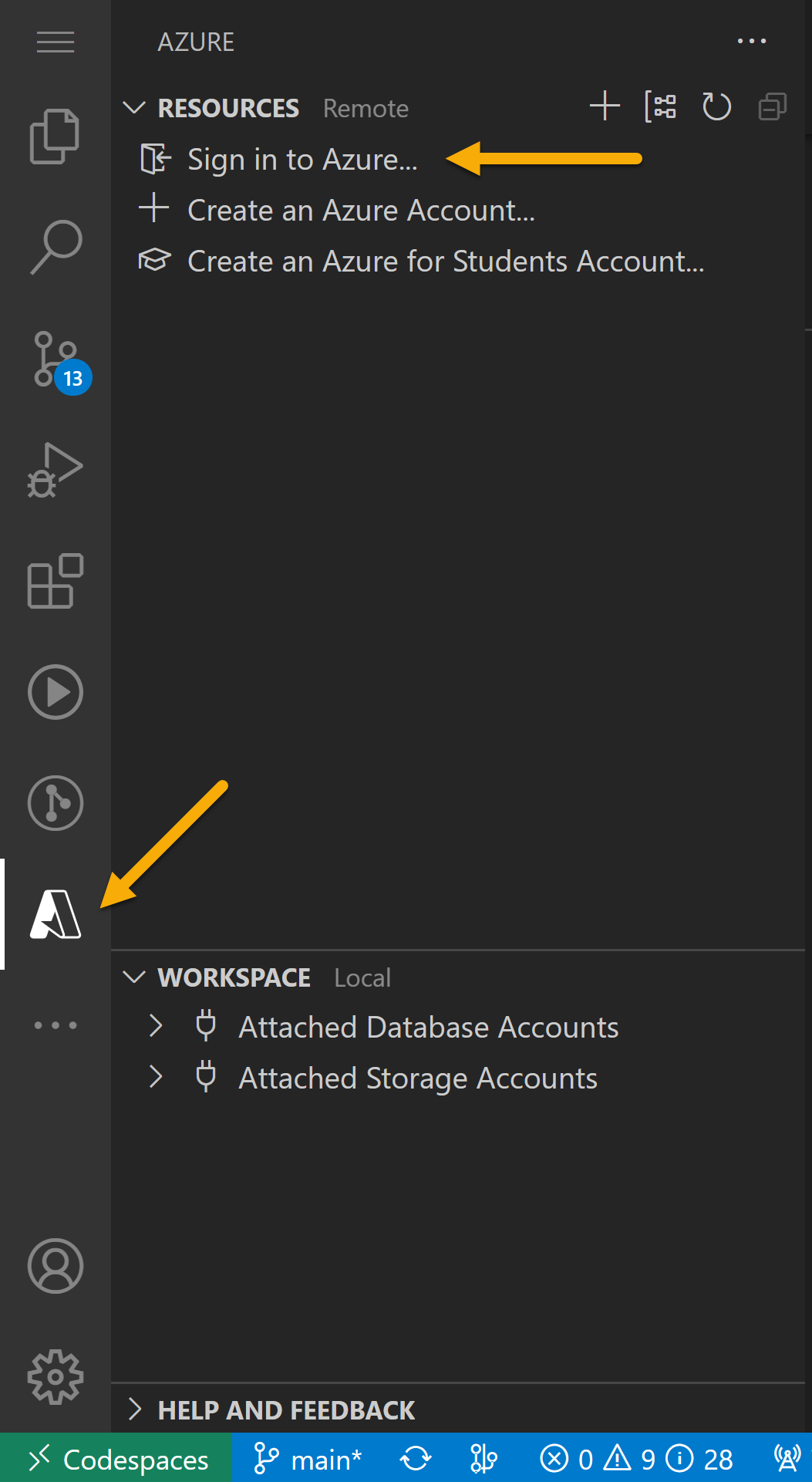Open the circled git branch icon view
The width and height of the screenshot is (812, 1482).
point(56,803)
